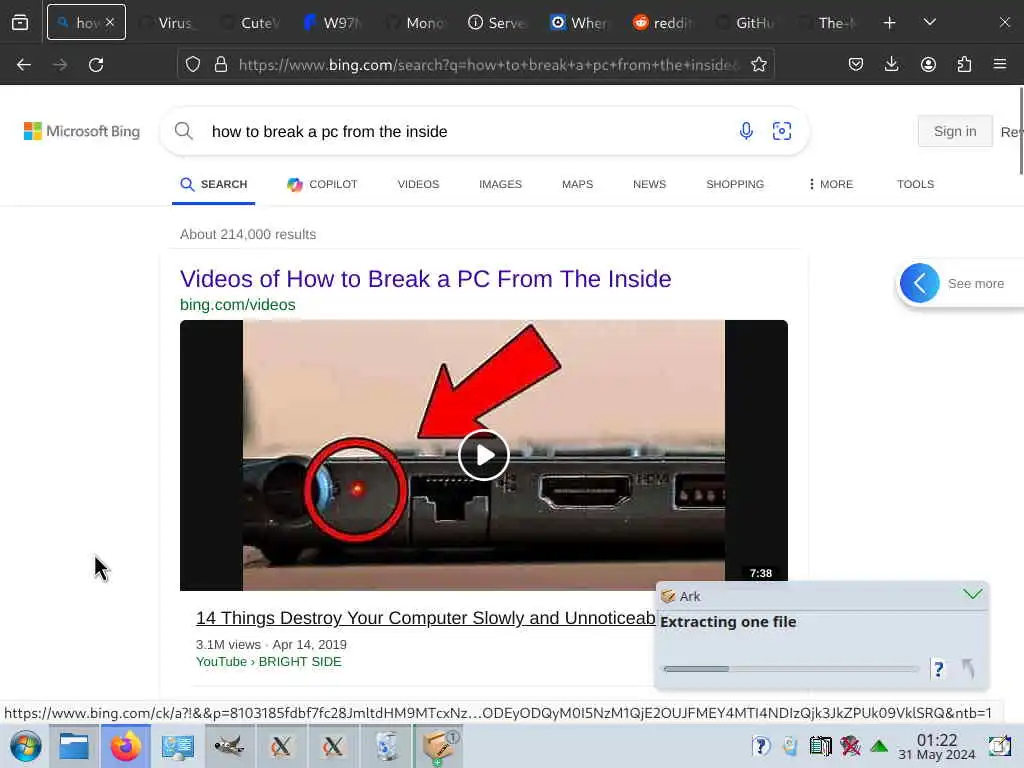The image size is (1024, 768).
Task: Open the bing.com/videos link
Action: 238,305
